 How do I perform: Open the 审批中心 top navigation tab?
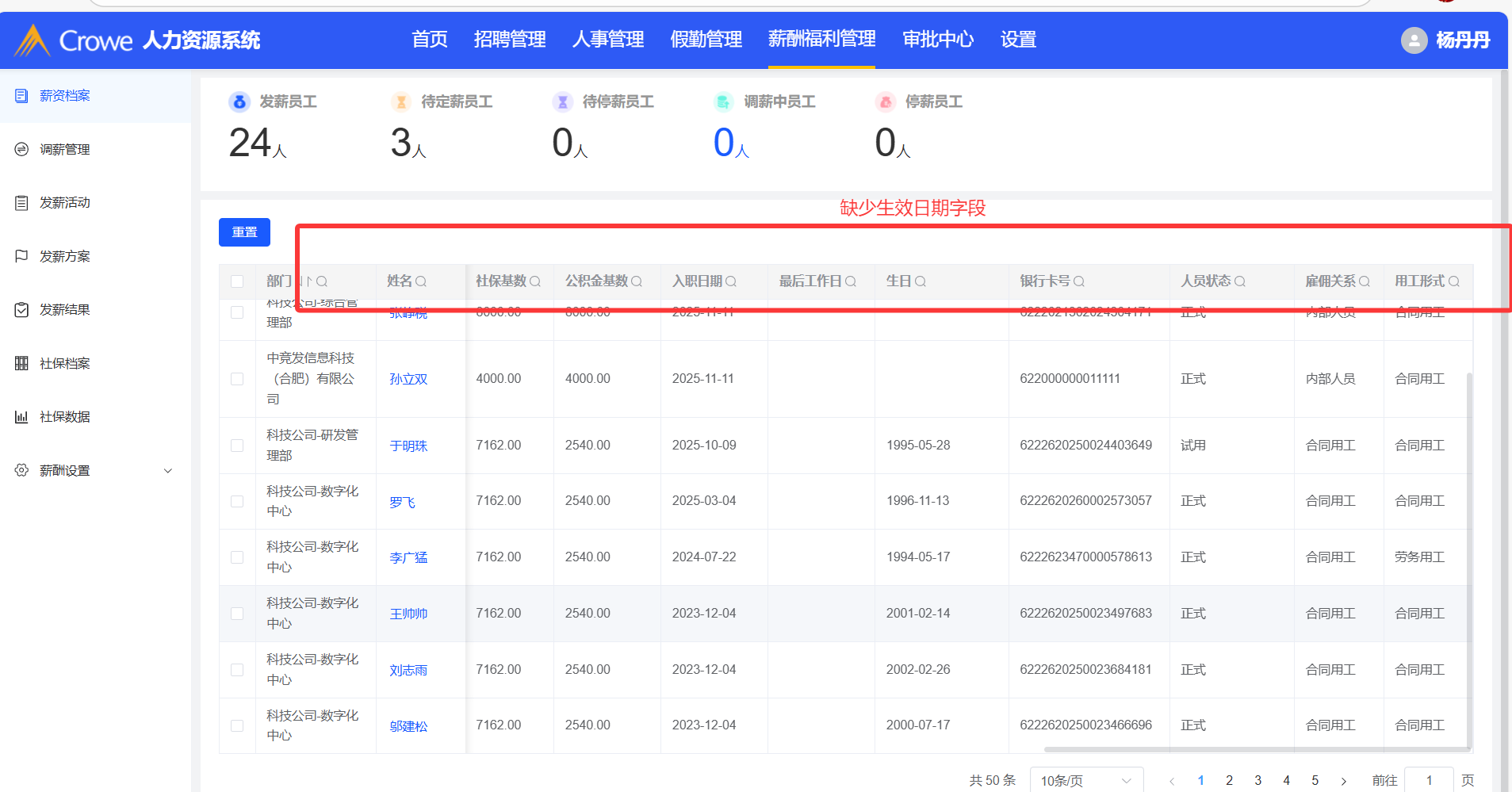(x=938, y=40)
